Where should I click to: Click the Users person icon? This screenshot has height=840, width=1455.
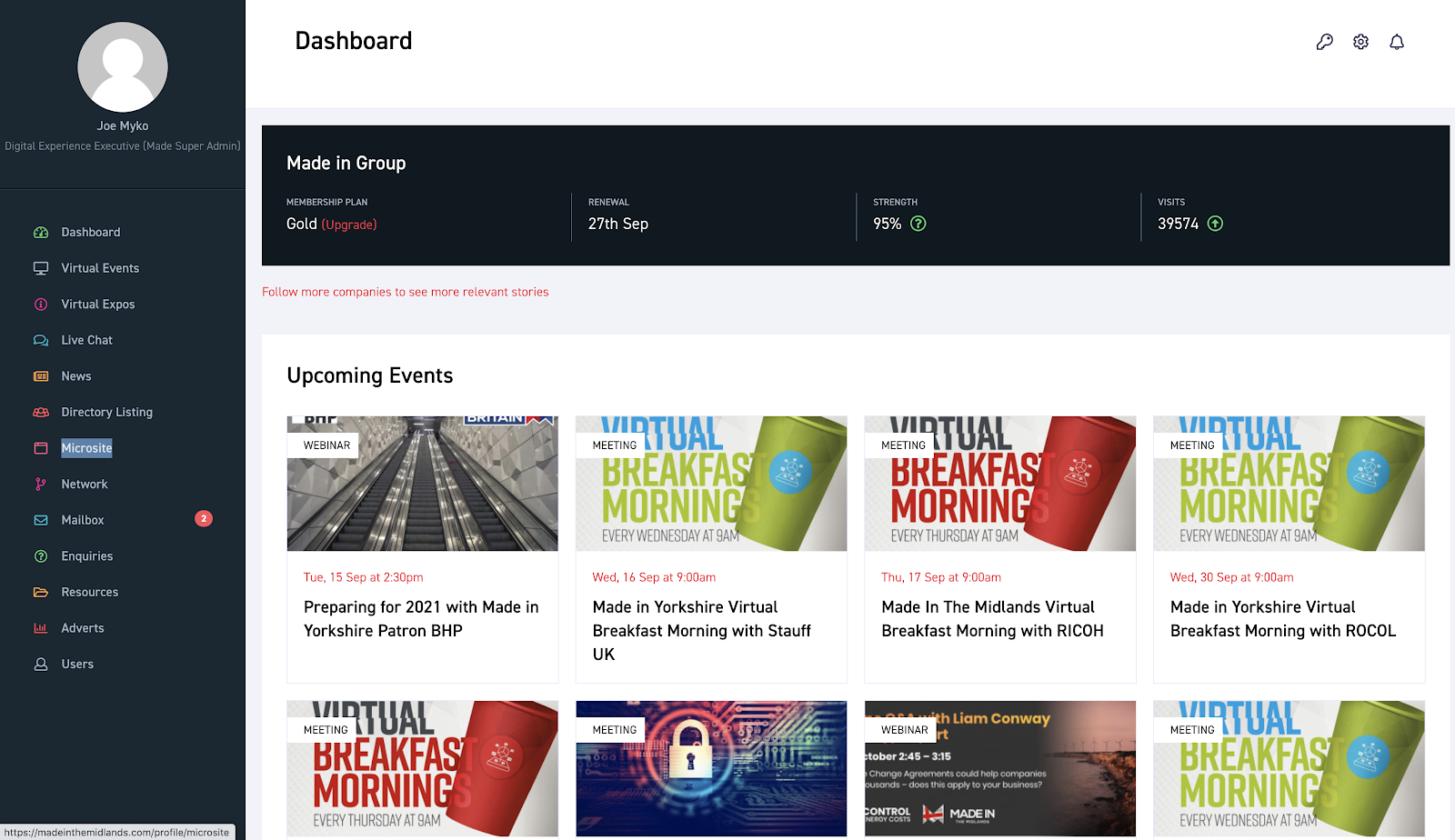41,665
